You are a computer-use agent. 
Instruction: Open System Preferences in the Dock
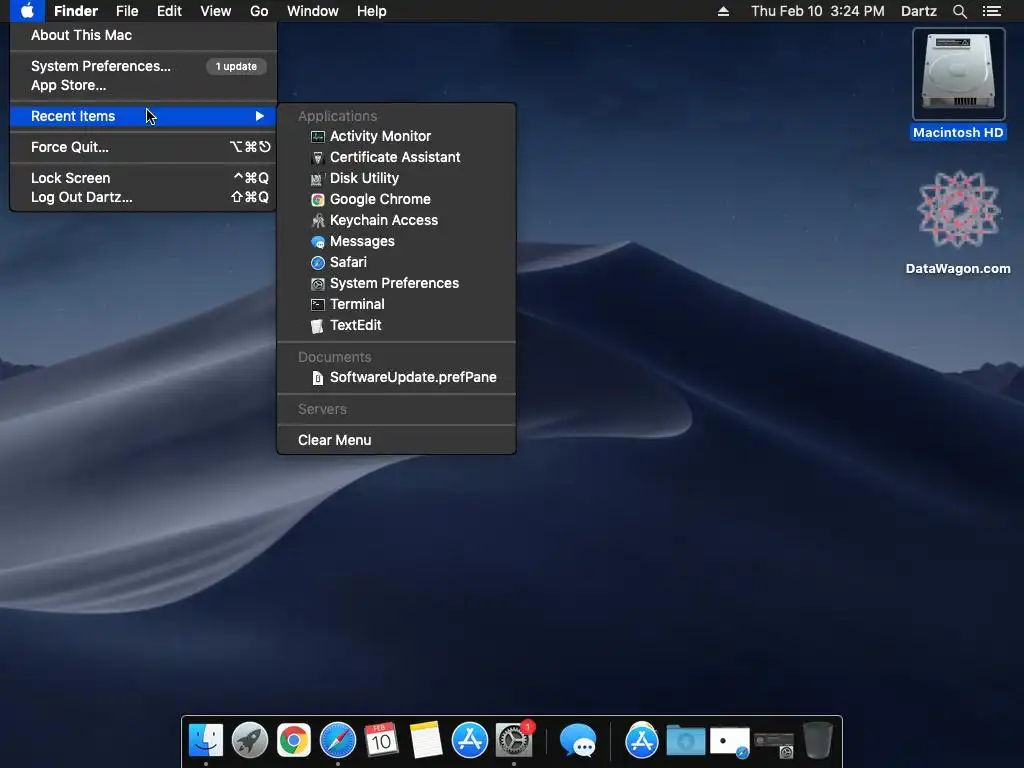click(514, 741)
